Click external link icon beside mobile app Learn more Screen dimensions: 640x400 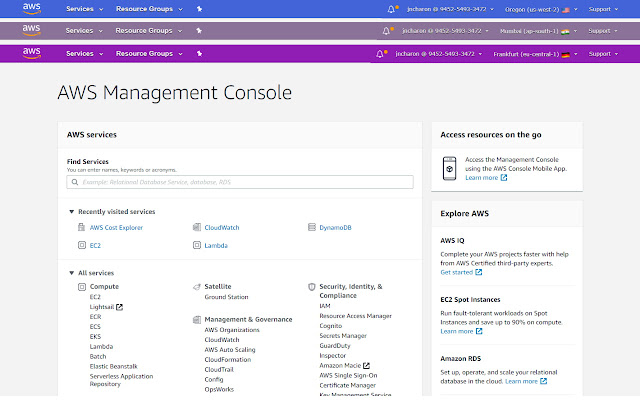click(x=504, y=178)
